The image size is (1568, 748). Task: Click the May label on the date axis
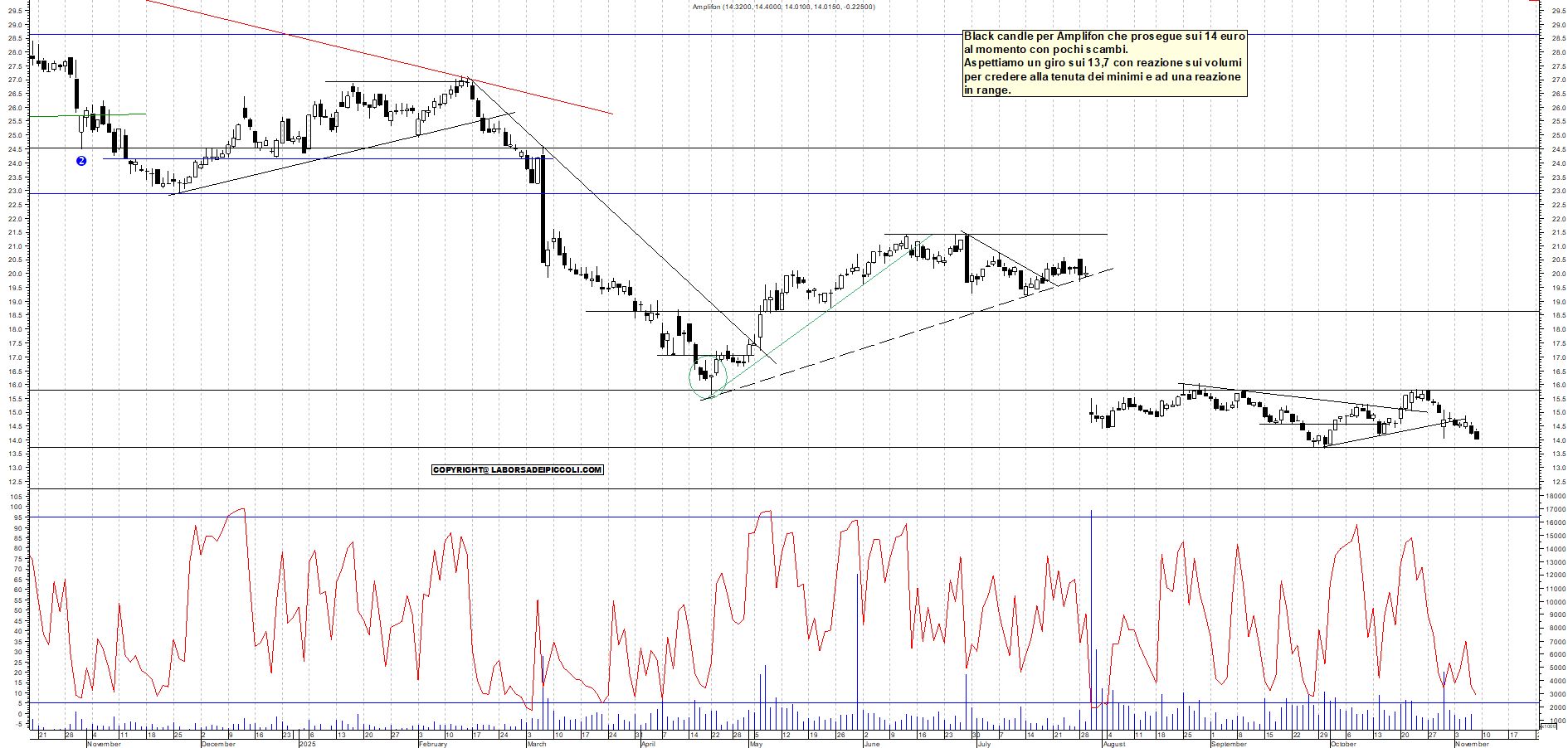coord(756,744)
